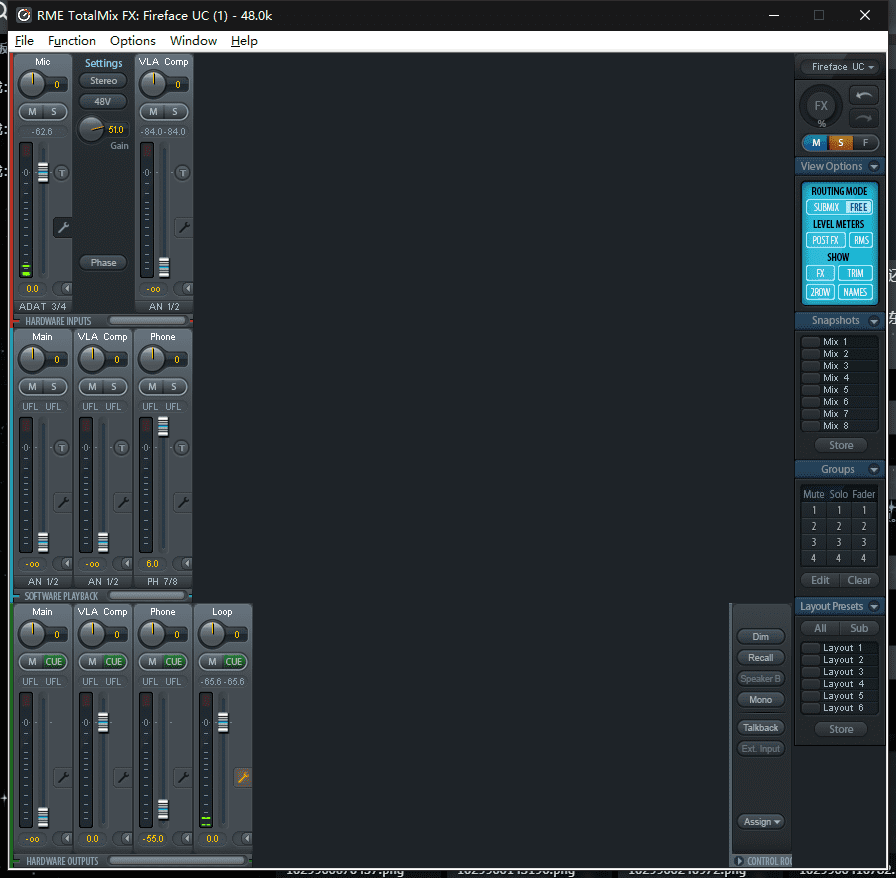Click small arrow beside Software Playback Phone value 6.0
896x878 pixels.
pos(186,564)
